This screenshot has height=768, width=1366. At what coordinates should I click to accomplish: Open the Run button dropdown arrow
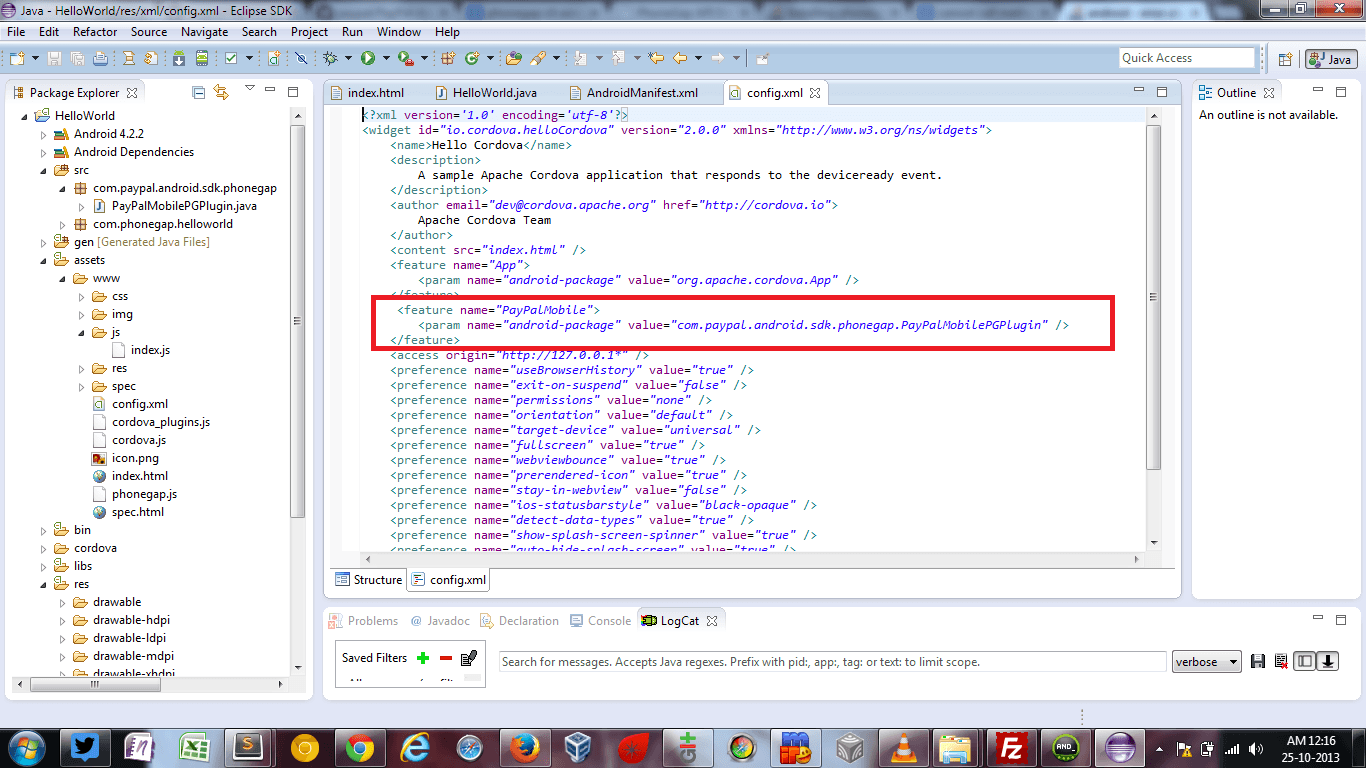click(385, 59)
